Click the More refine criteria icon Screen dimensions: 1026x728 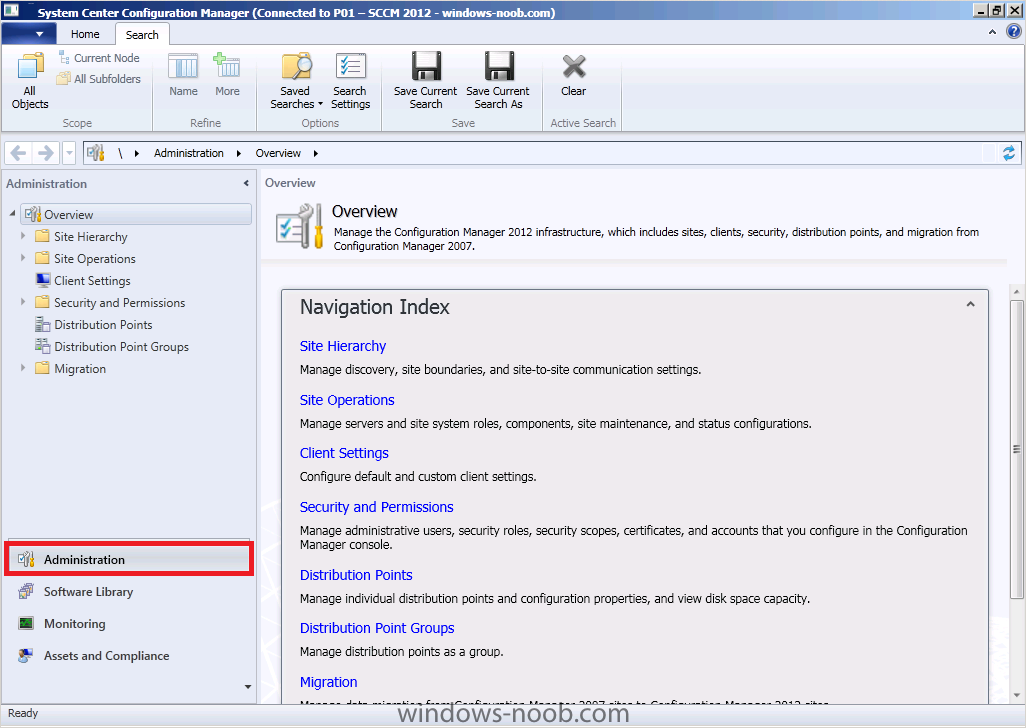[227, 75]
